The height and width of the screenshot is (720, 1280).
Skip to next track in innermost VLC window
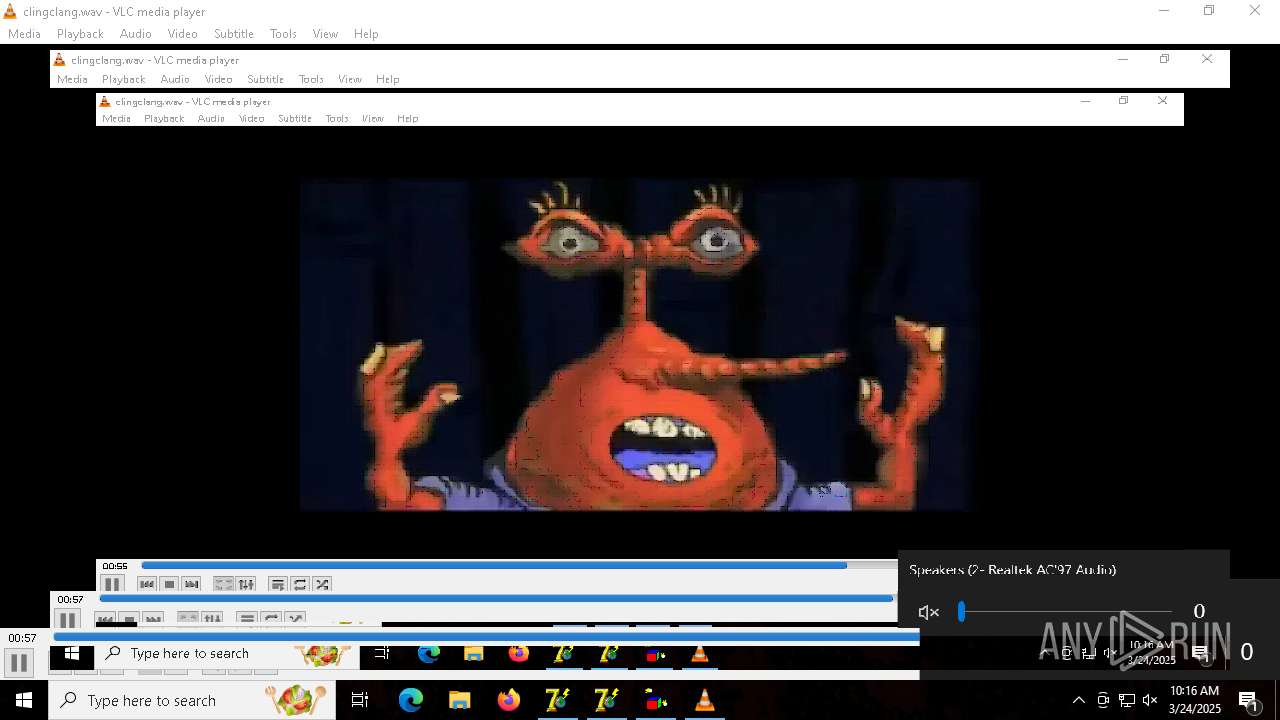click(x=191, y=584)
